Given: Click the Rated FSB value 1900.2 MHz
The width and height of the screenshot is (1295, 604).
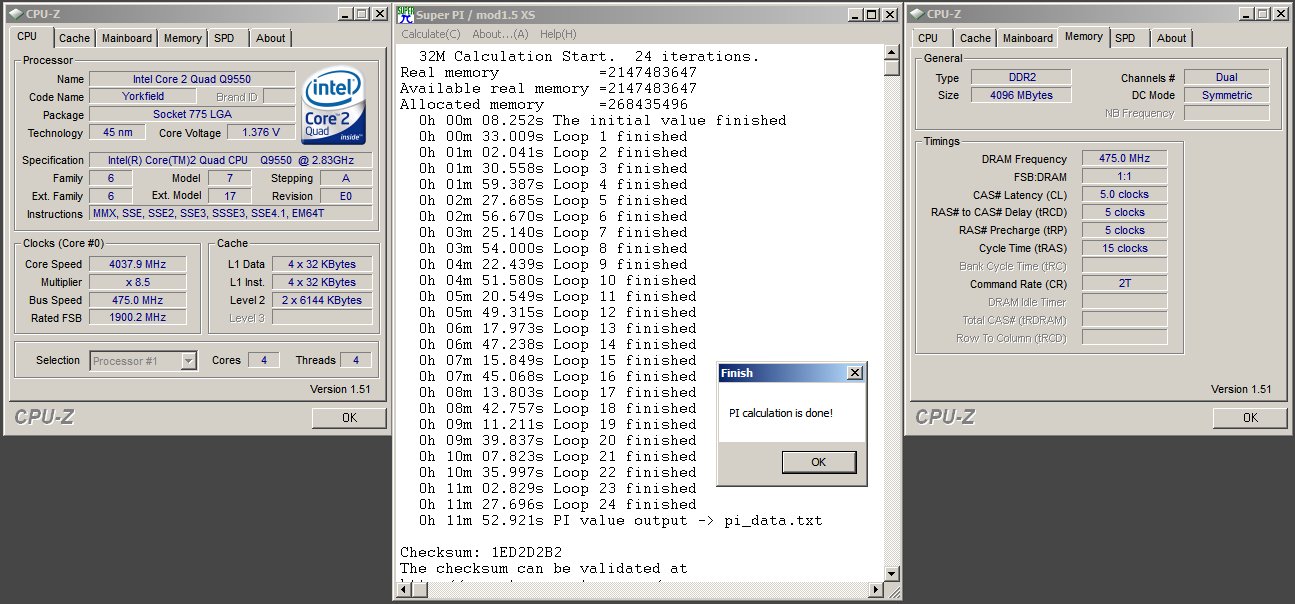Looking at the screenshot, I should pyautogui.click(x=138, y=318).
